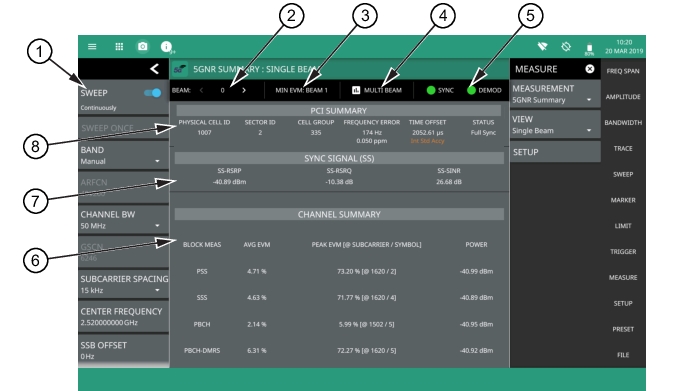Click the date and time display
Viewport: 697px width, 391px height.
[624, 47]
